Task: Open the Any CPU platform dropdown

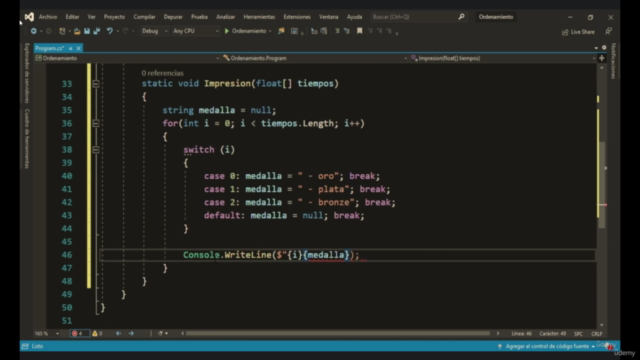Action: point(196,31)
